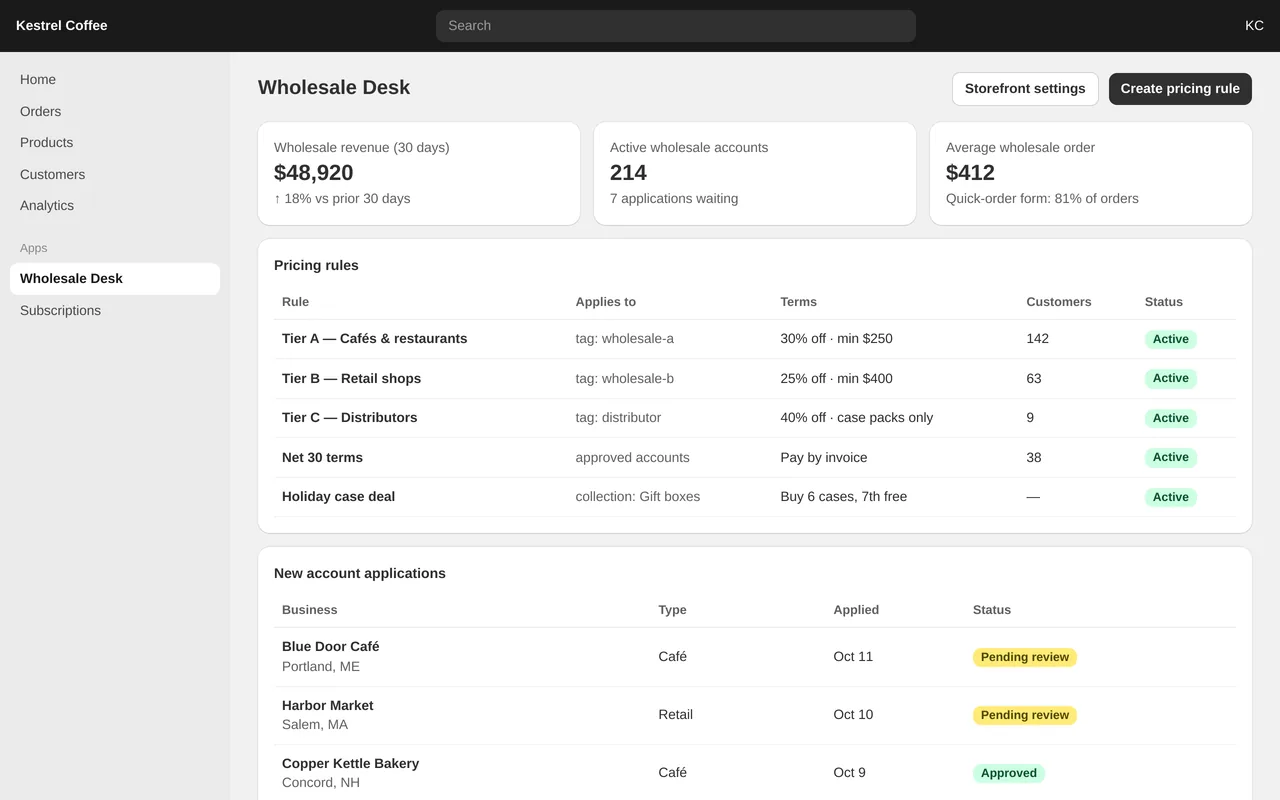Open the Tier A — Cafés & restaurants rule
This screenshot has width=1280, height=800.
click(x=374, y=339)
